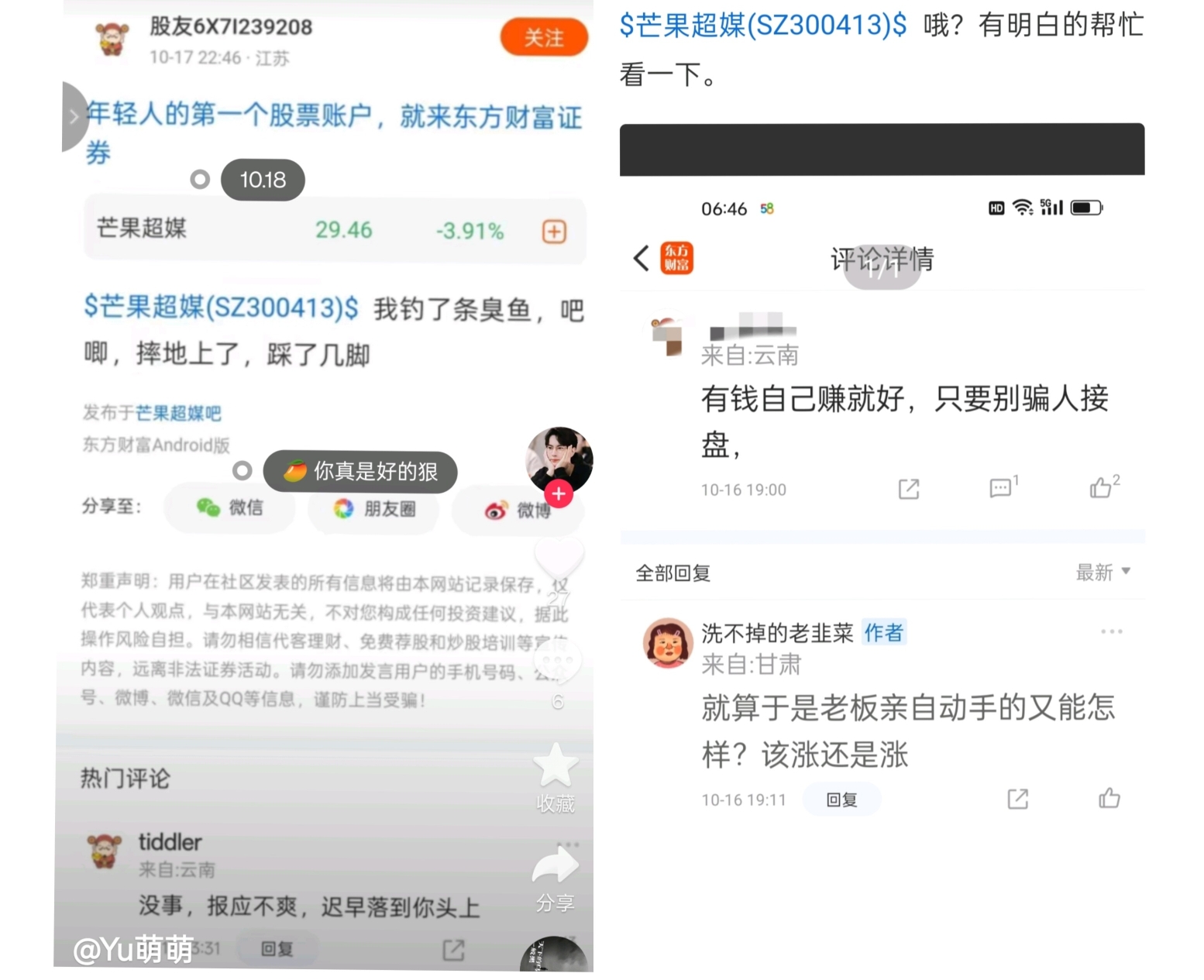
Task: Open three-dot menu on 洗不掉的老韭菜 reply
Action: (1112, 631)
